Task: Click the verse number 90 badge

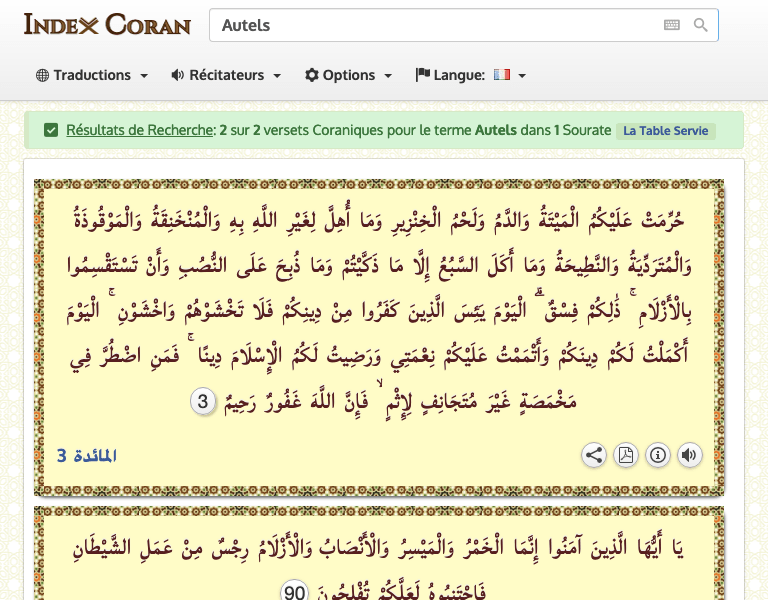Action: 294,590
